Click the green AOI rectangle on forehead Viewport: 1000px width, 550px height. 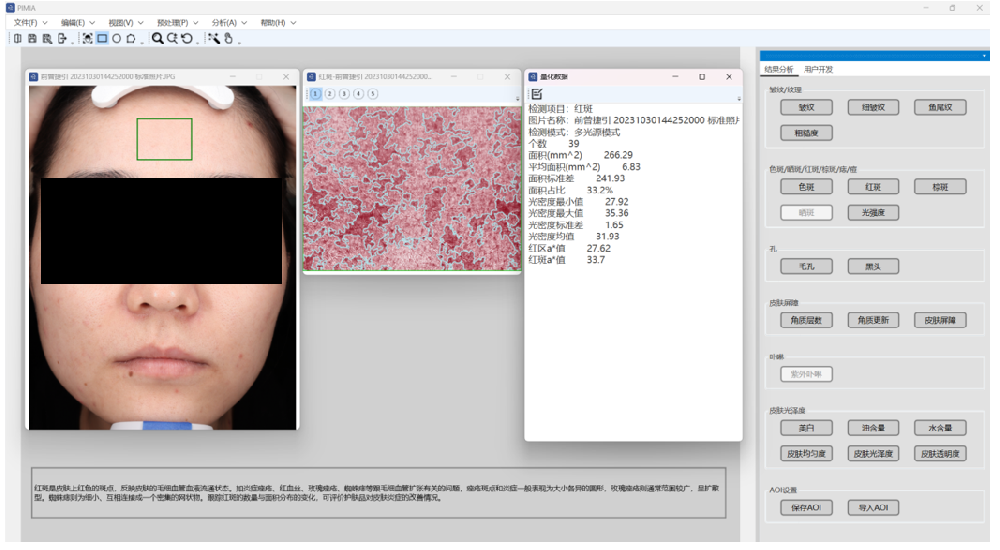click(164, 139)
